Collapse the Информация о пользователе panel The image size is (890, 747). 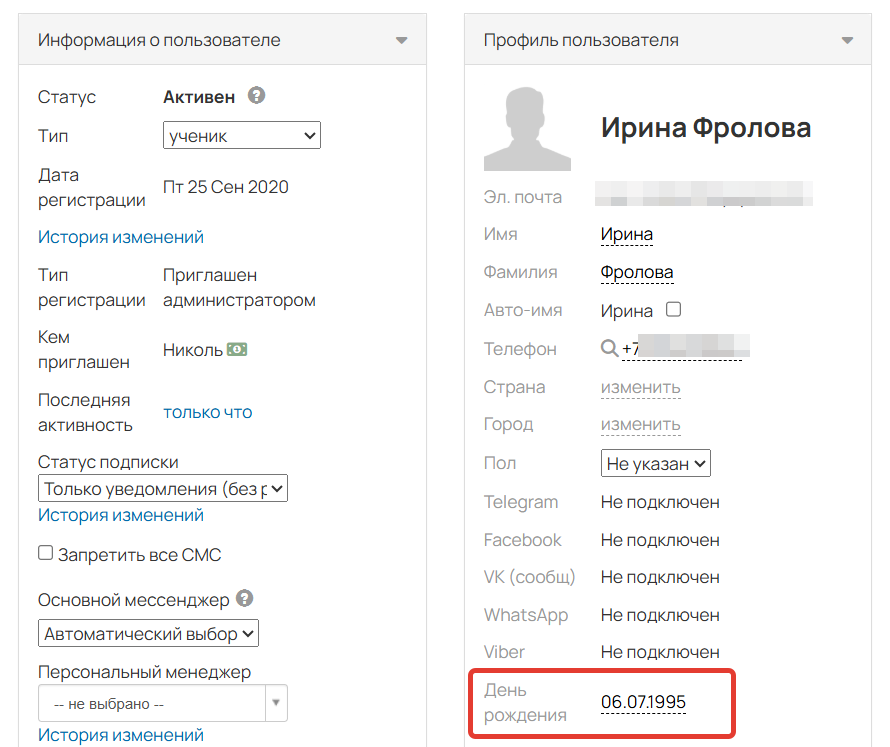pos(403,40)
